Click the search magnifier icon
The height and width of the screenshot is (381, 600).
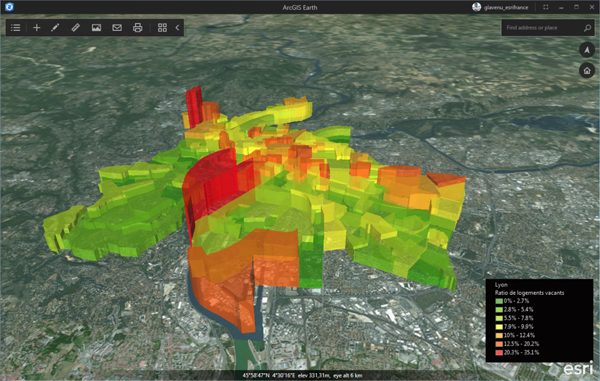click(587, 28)
